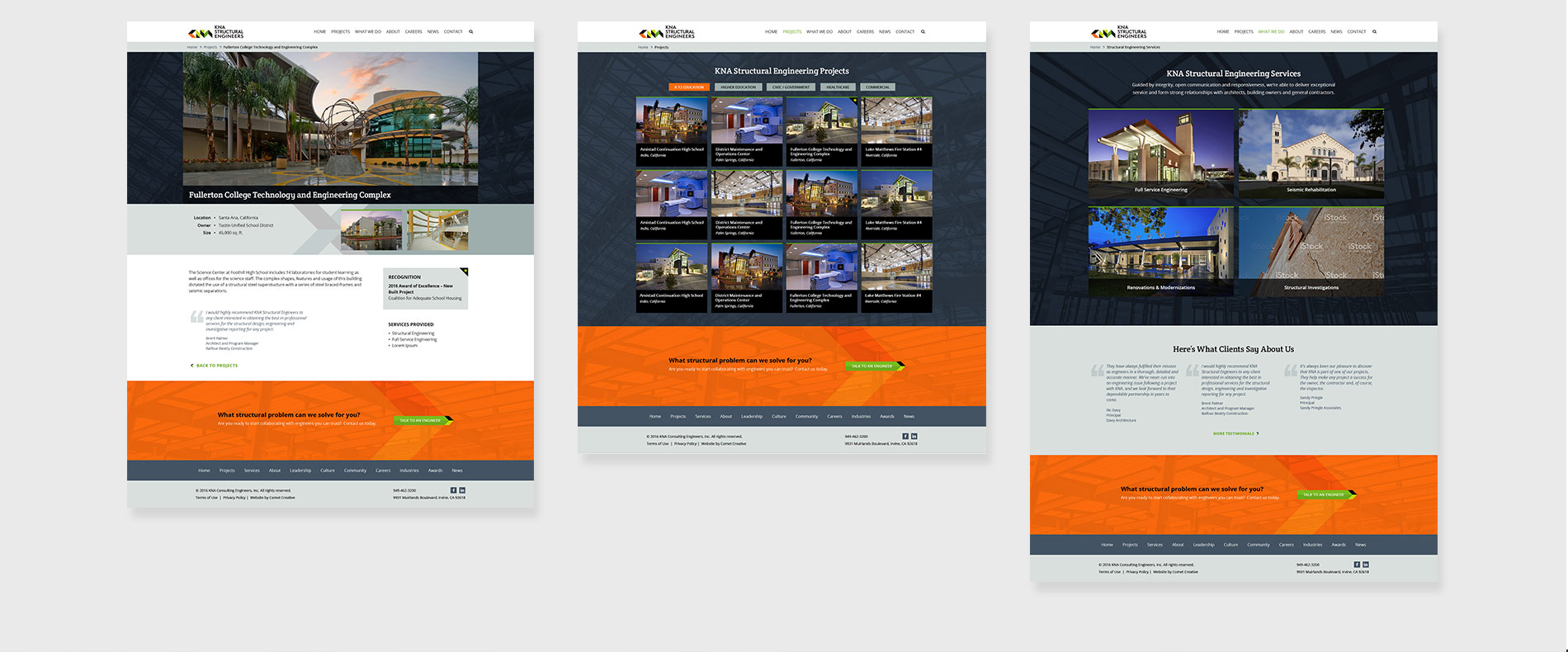This screenshot has width=1568, height=652.
Task: Open the Facebook icon in the left page footer
Action: point(453,490)
